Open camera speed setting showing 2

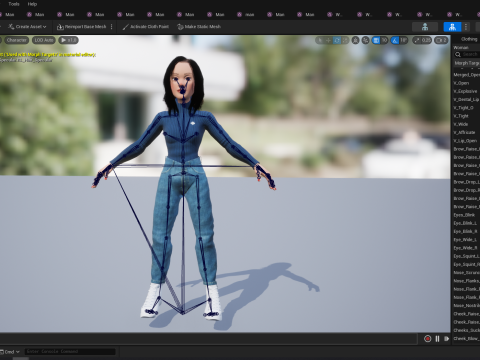pyautogui.click(x=441, y=40)
